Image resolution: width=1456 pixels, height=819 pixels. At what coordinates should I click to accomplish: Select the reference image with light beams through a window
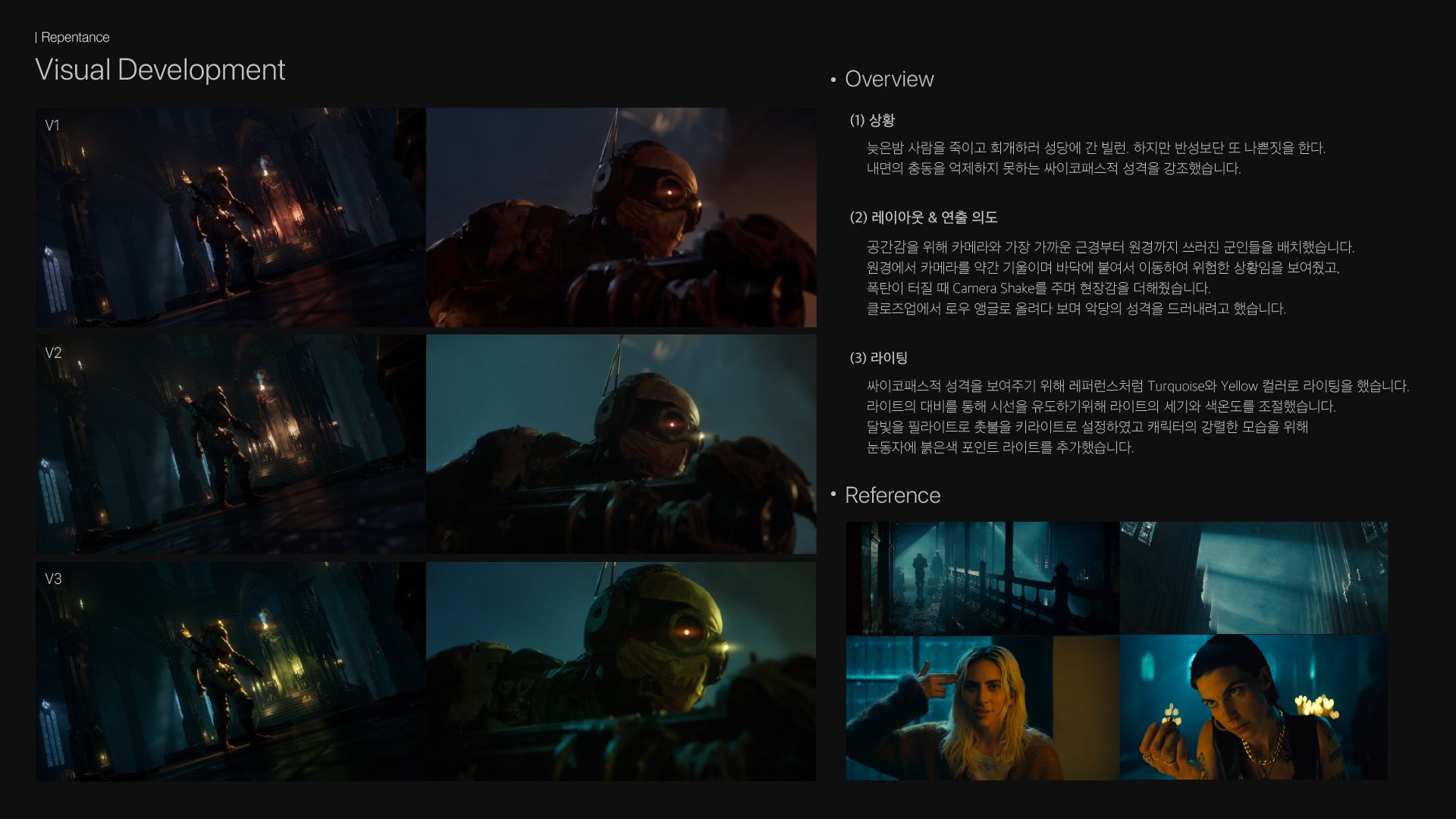point(1254,578)
